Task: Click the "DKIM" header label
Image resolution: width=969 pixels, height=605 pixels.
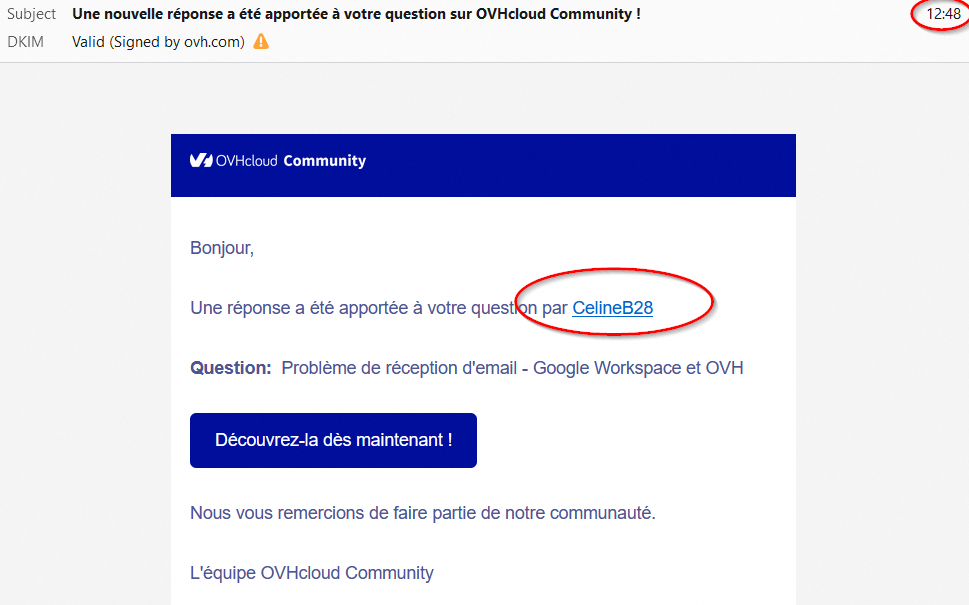Action: click(25, 42)
